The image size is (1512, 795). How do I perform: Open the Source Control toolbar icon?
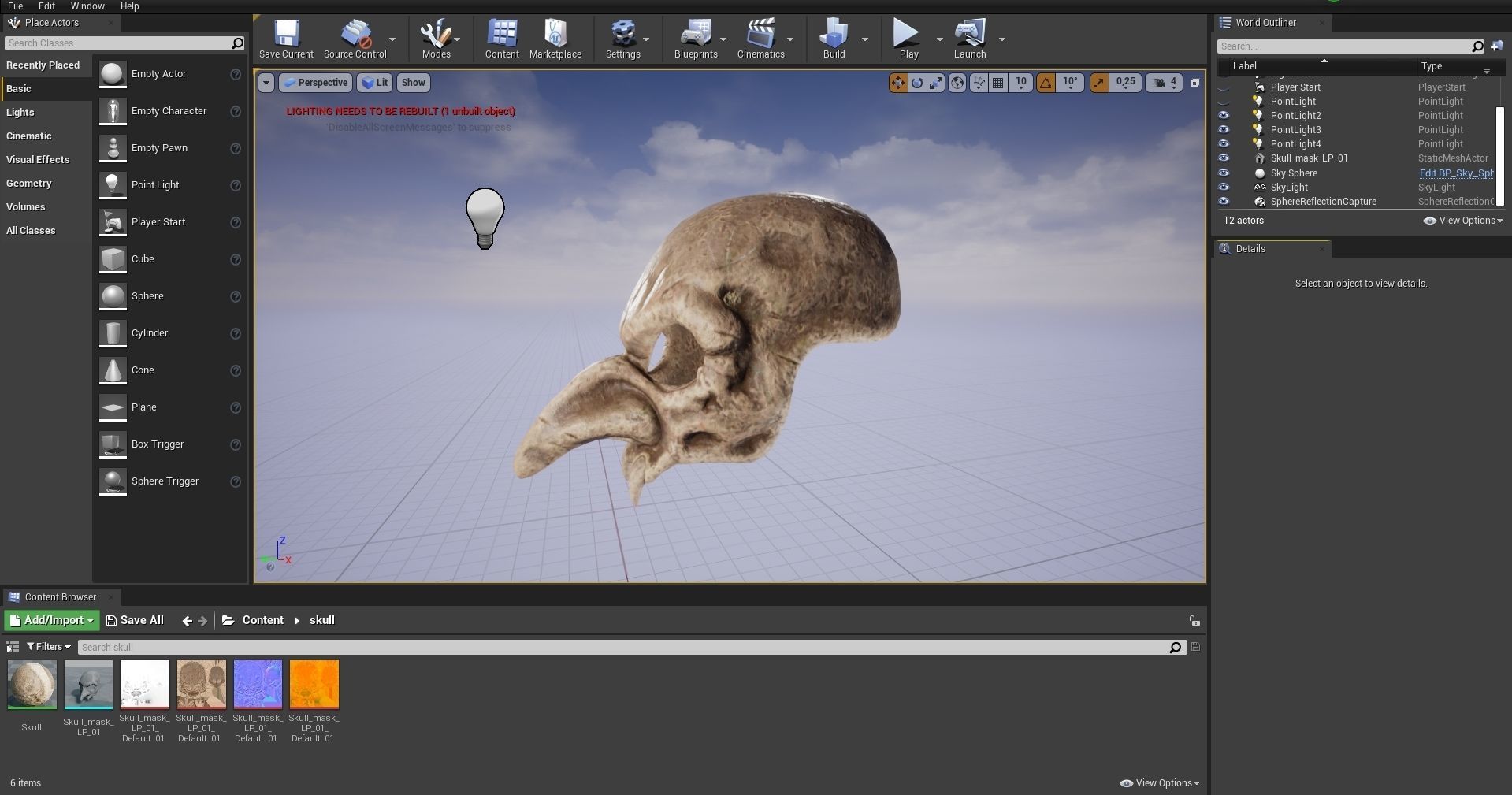(x=355, y=34)
